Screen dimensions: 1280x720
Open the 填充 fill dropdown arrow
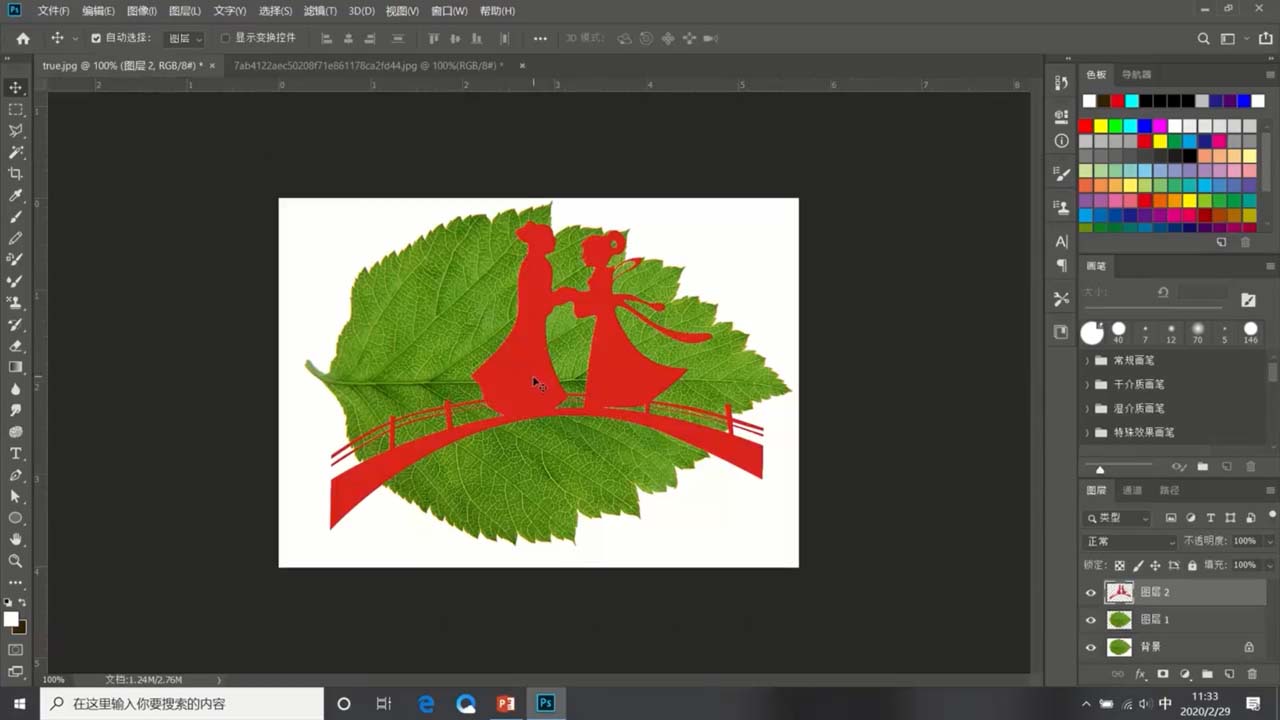tap(1270, 565)
